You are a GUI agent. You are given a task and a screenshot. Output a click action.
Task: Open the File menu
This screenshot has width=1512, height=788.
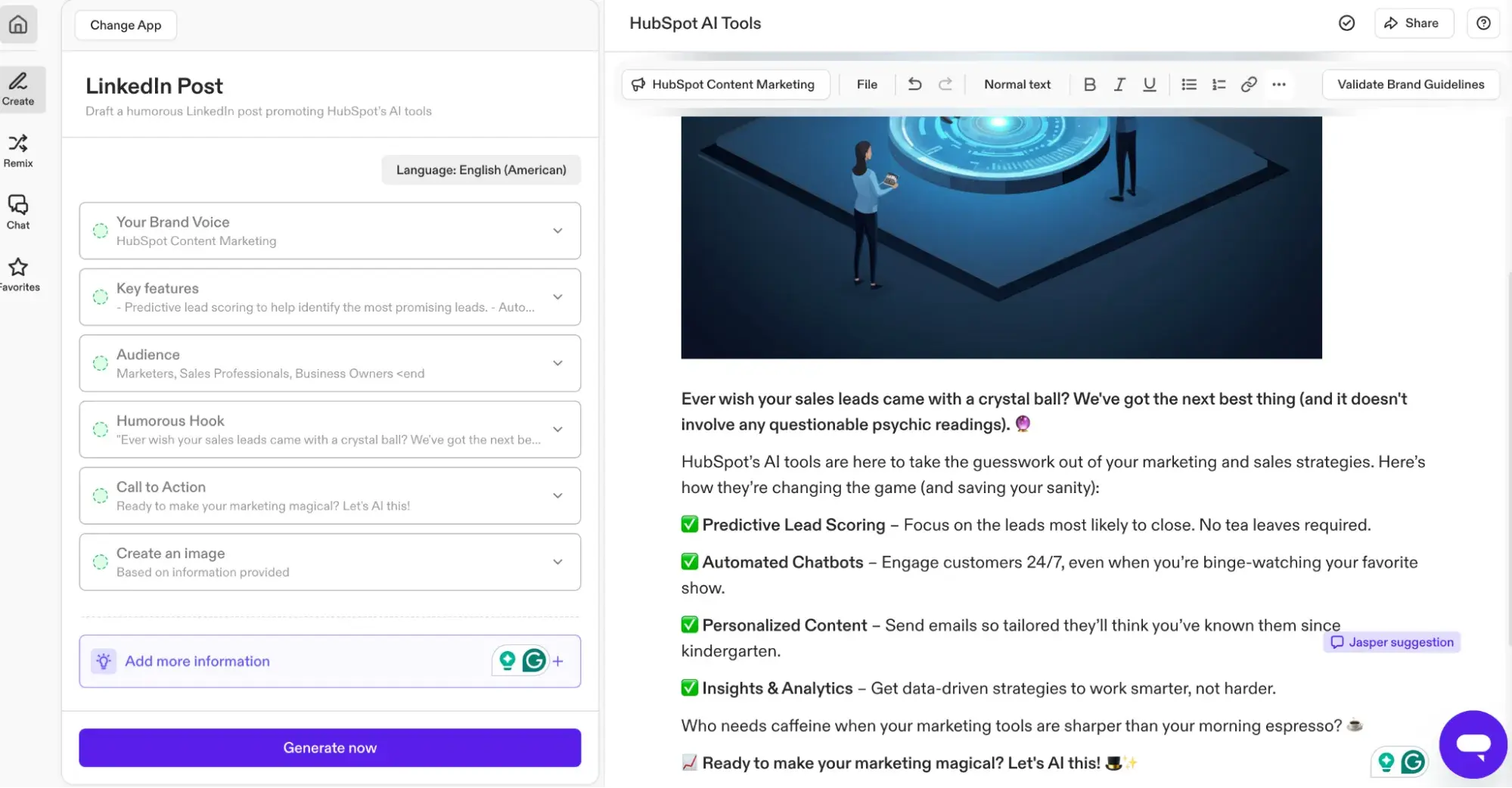[867, 85]
